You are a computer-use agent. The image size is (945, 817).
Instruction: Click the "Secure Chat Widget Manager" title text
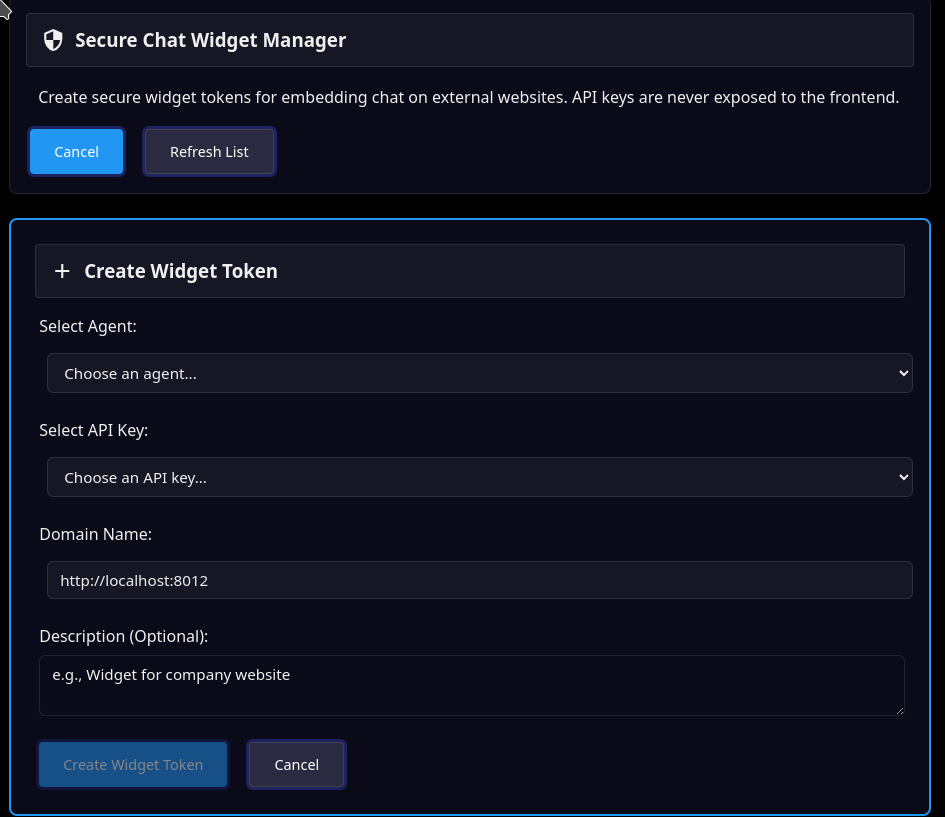click(210, 41)
